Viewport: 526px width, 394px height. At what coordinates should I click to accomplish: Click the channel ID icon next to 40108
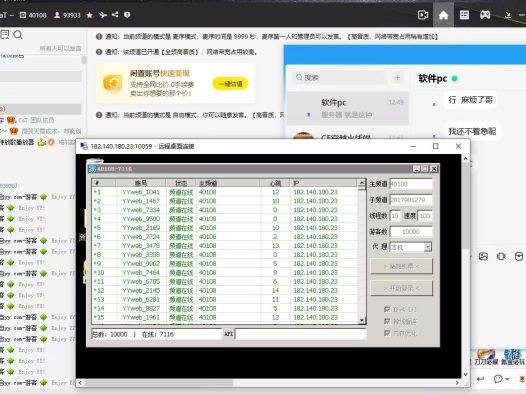click(23, 15)
